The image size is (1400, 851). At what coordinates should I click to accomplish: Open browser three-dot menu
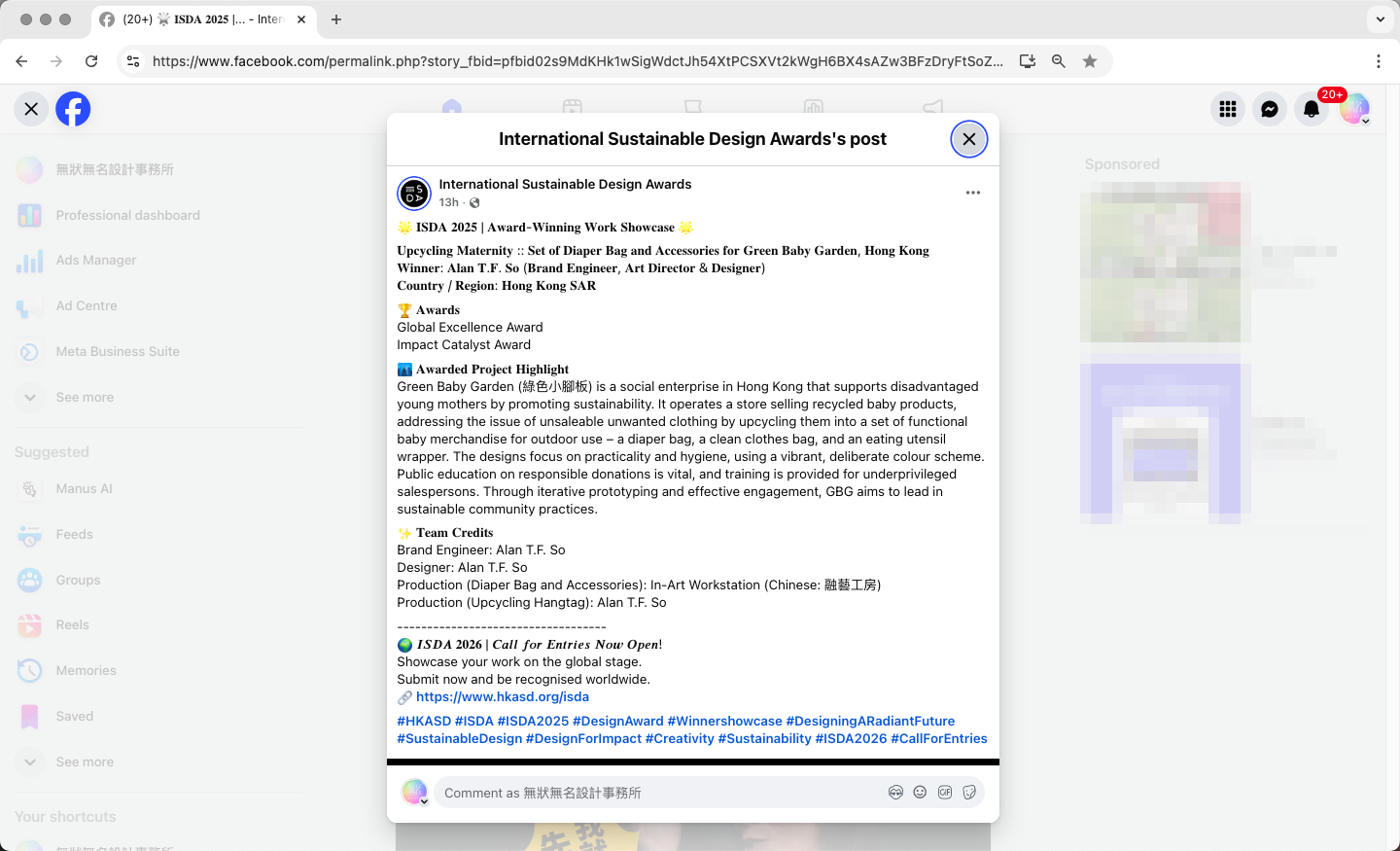point(1379,61)
